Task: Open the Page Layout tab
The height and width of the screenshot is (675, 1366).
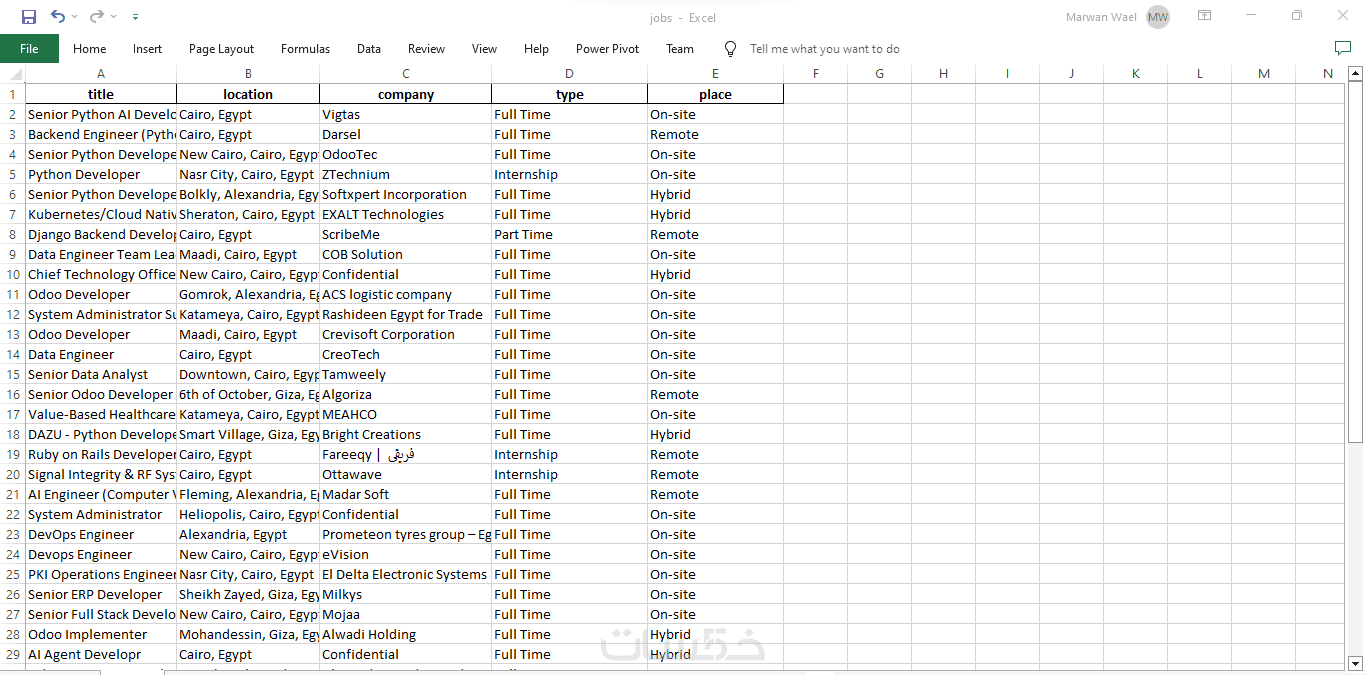Action: click(221, 48)
